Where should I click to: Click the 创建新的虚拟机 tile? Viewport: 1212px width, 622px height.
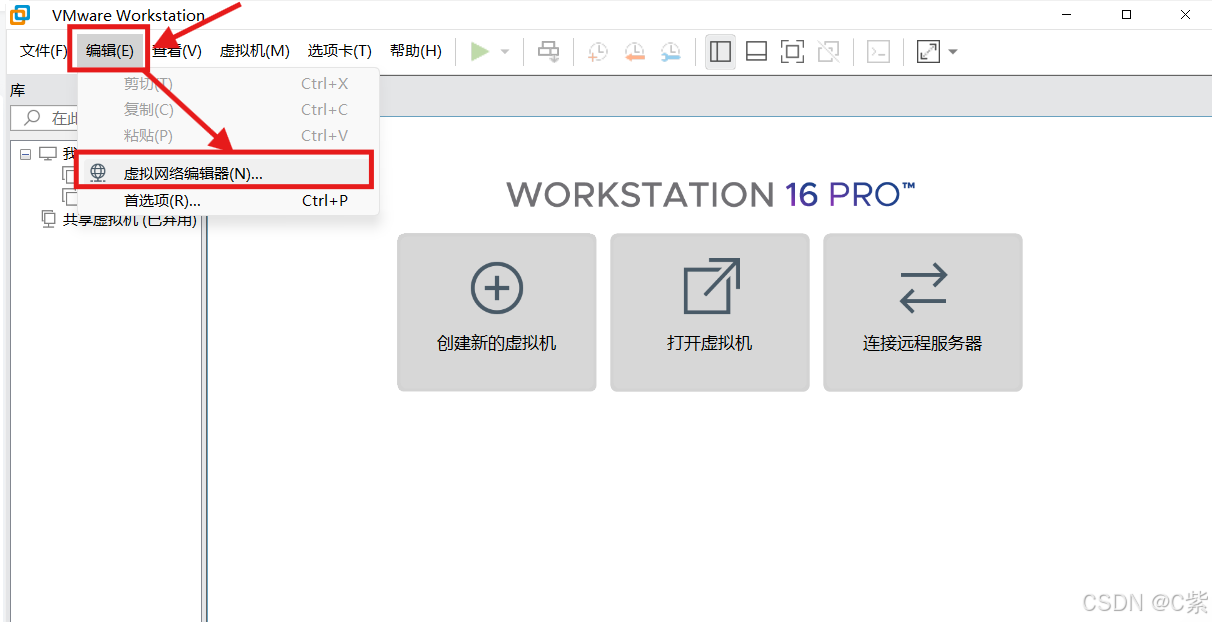tap(497, 312)
